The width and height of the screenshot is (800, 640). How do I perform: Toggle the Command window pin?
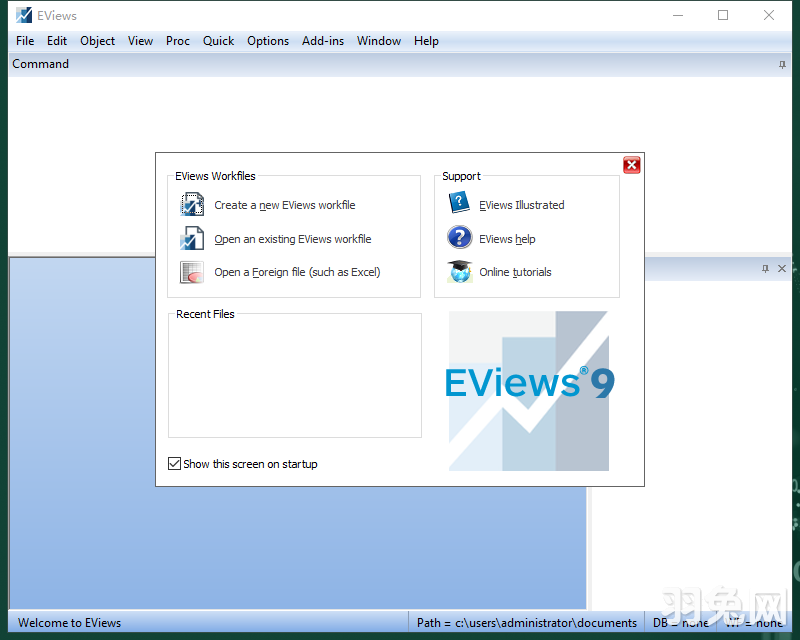(781, 63)
